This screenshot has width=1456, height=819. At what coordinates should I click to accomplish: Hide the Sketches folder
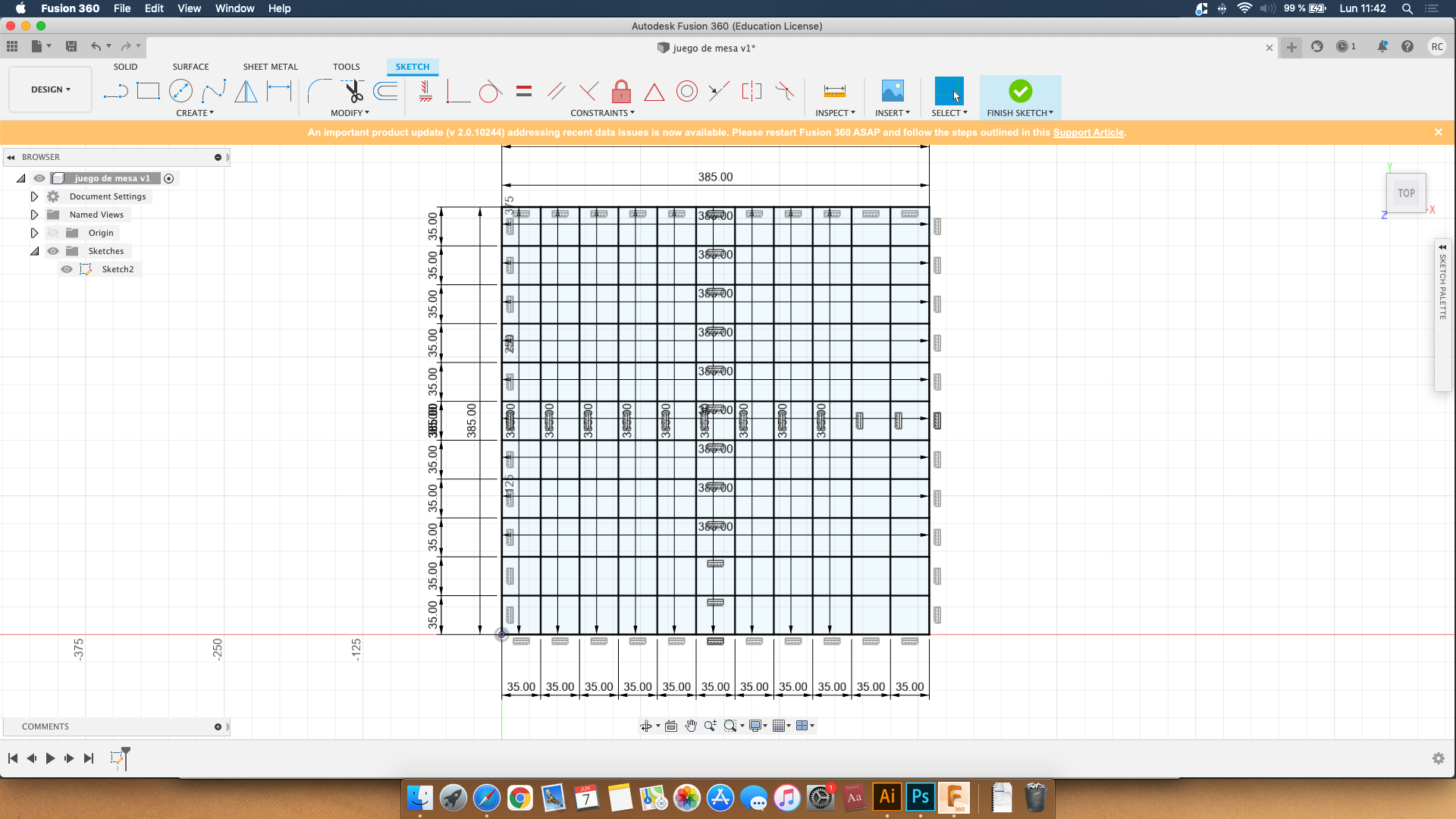click(53, 251)
